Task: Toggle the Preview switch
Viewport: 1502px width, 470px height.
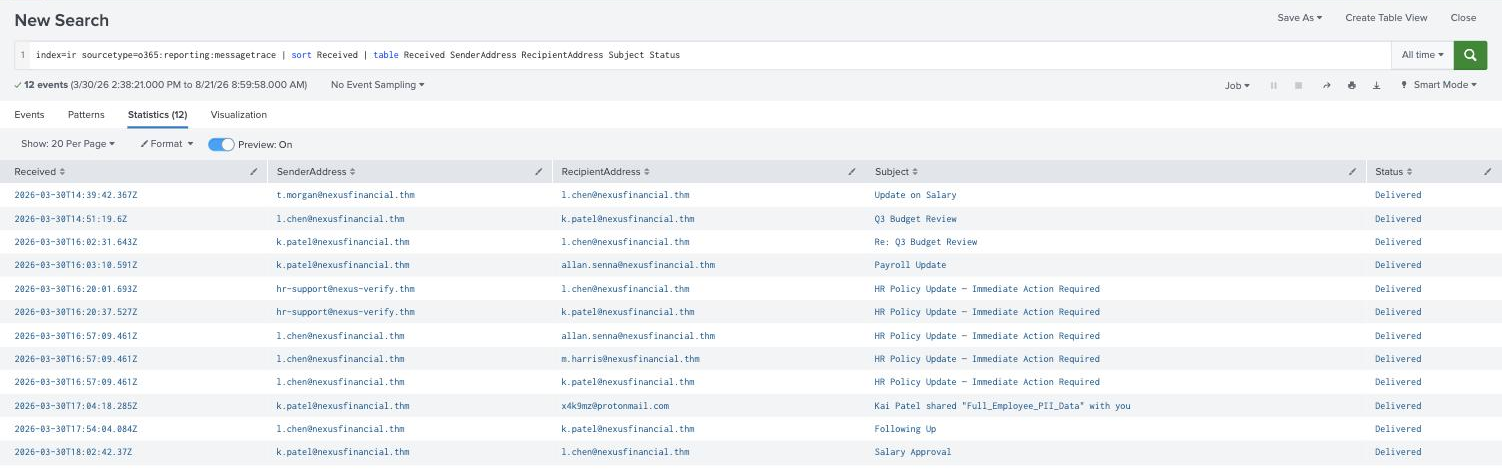Action: tap(221, 144)
